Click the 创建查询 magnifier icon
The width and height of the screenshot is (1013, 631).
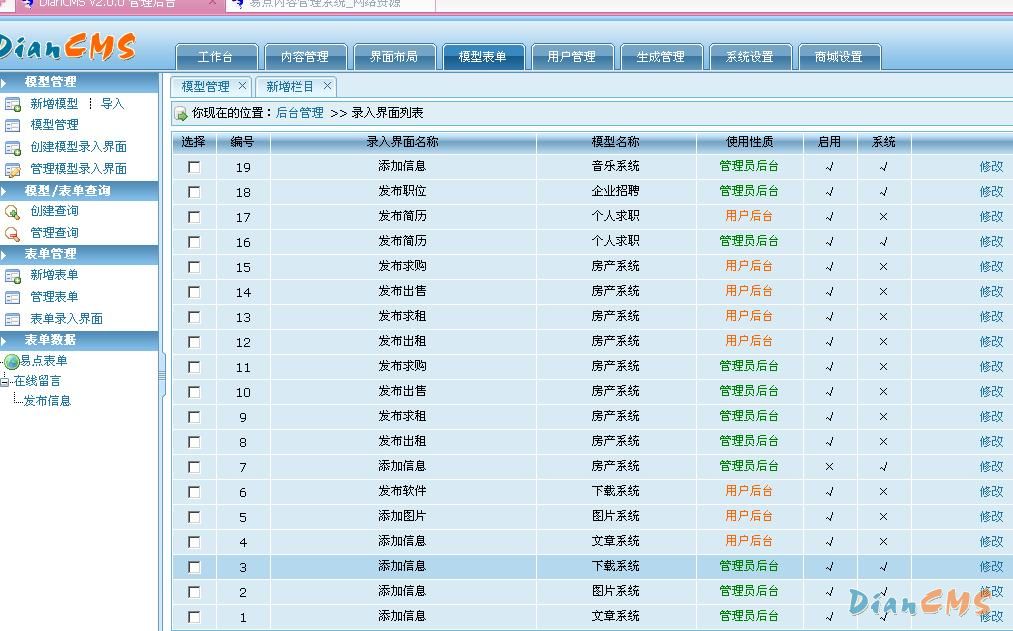(x=13, y=211)
